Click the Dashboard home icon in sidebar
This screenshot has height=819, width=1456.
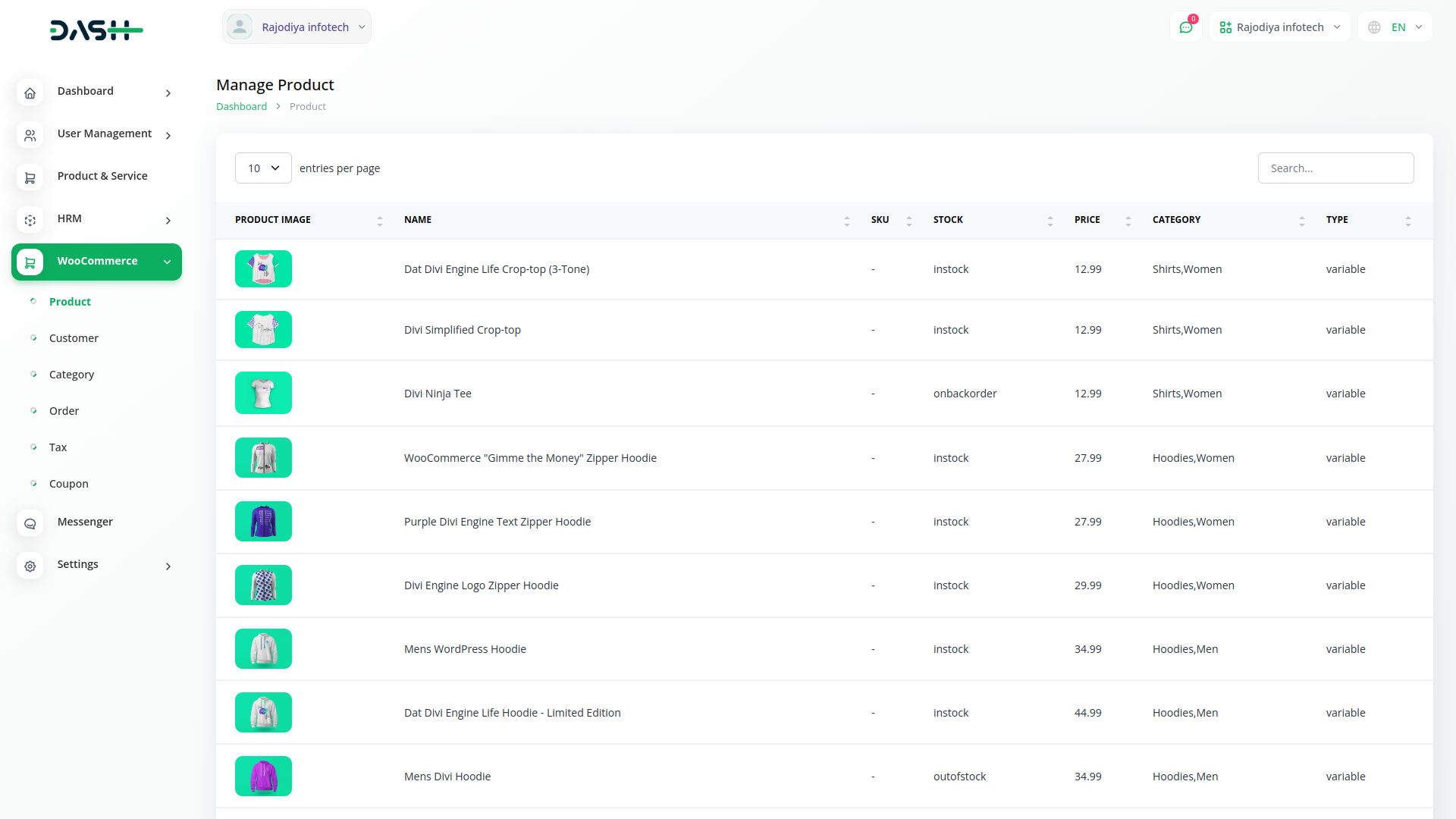pos(30,93)
